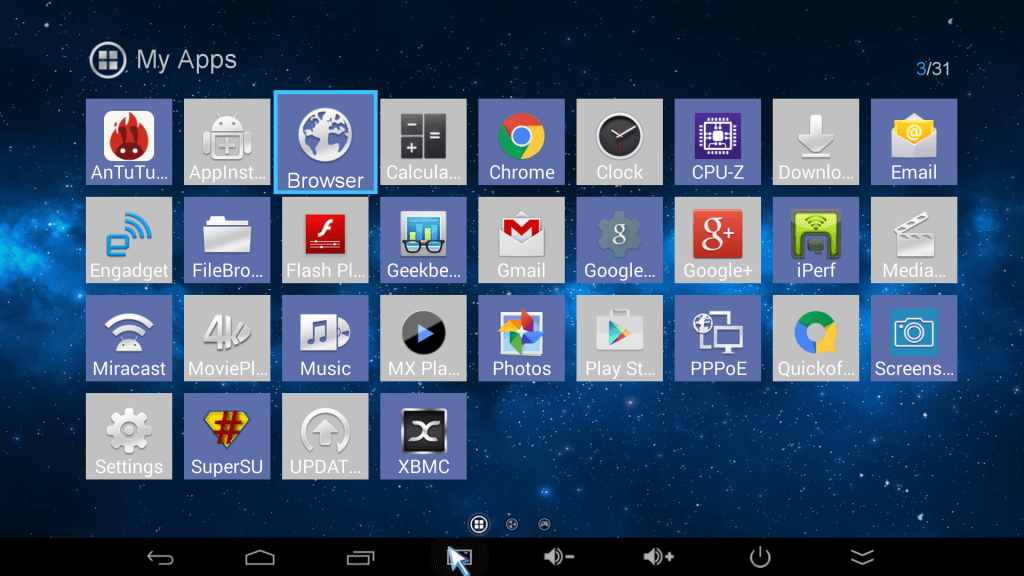Open the Email app
The height and width of the screenshot is (576, 1024).
pyautogui.click(x=914, y=142)
